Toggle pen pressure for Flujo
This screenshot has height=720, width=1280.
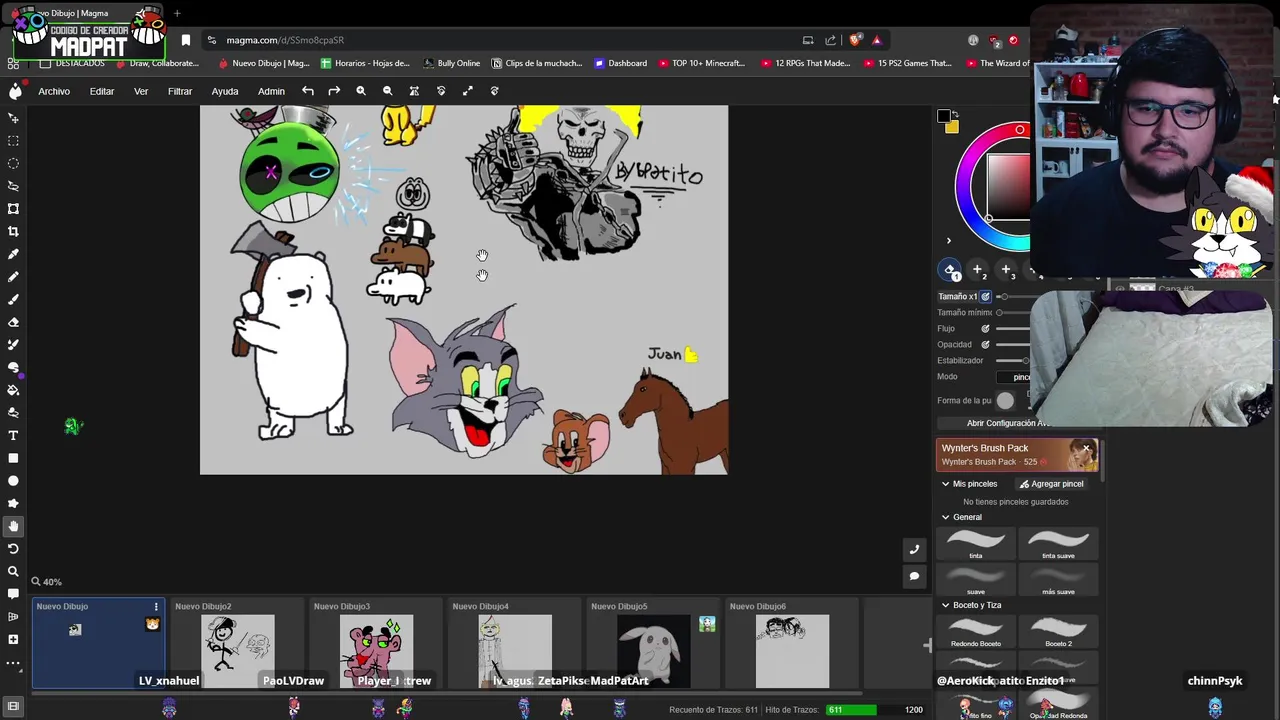(985, 328)
